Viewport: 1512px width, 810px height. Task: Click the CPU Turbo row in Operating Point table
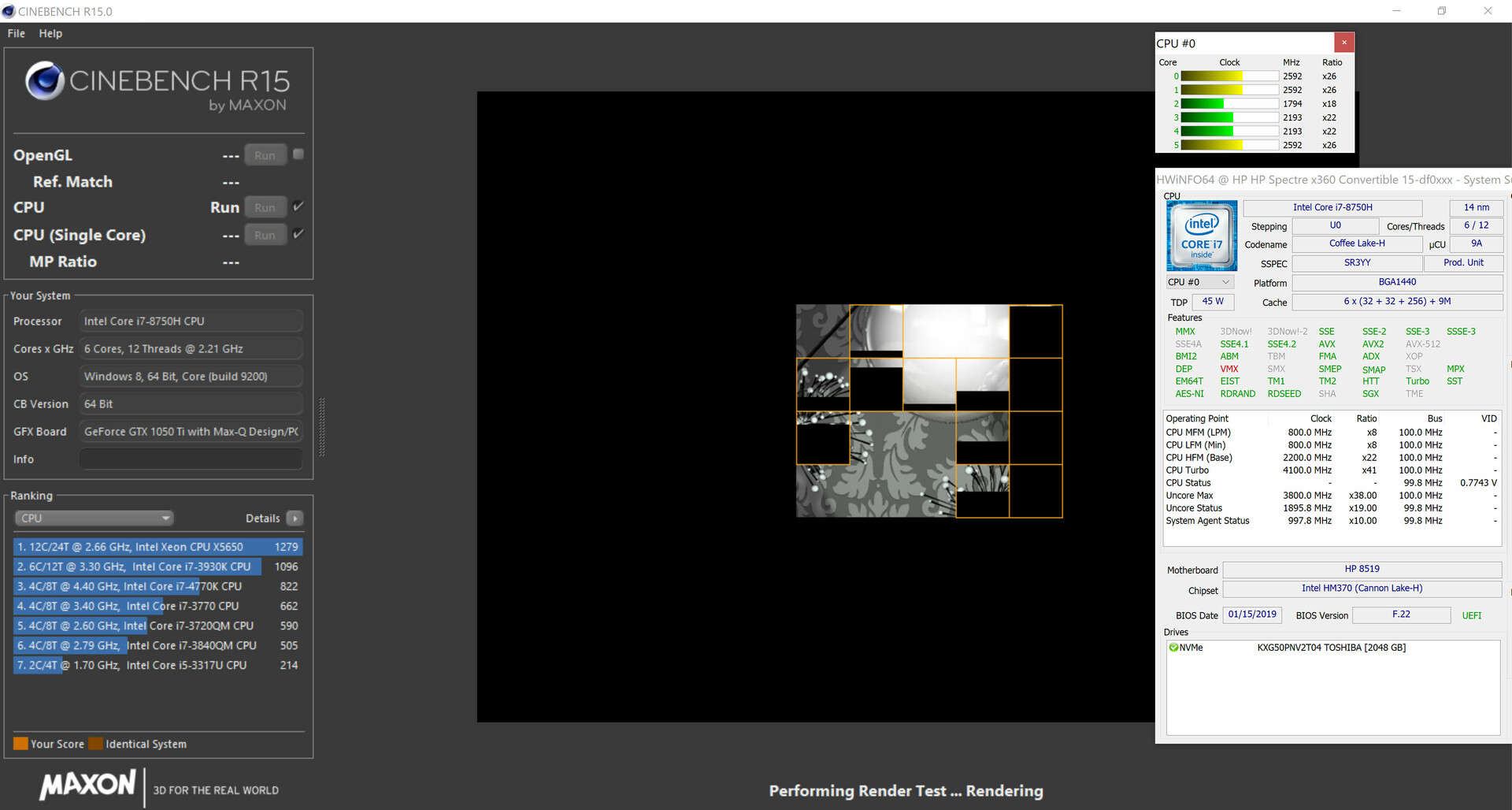click(x=1331, y=470)
